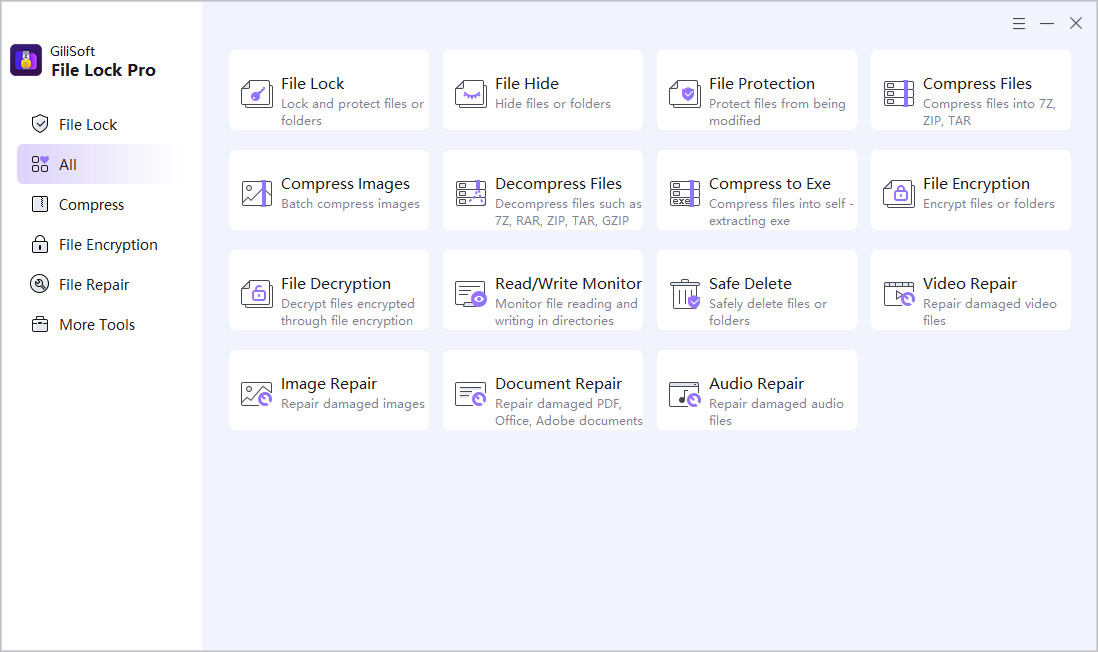
Task: Open the Decompress Files tool
Action: point(542,190)
